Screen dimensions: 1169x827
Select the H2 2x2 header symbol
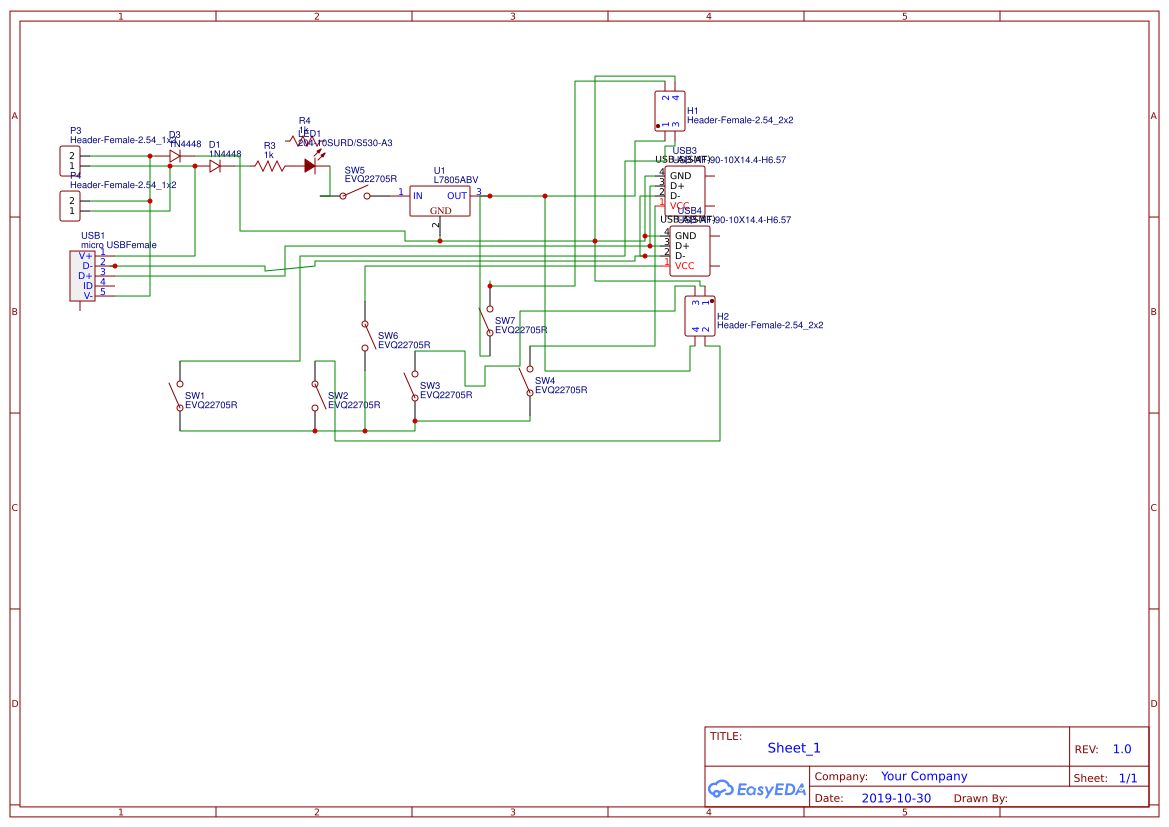pyautogui.click(x=700, y=316)
